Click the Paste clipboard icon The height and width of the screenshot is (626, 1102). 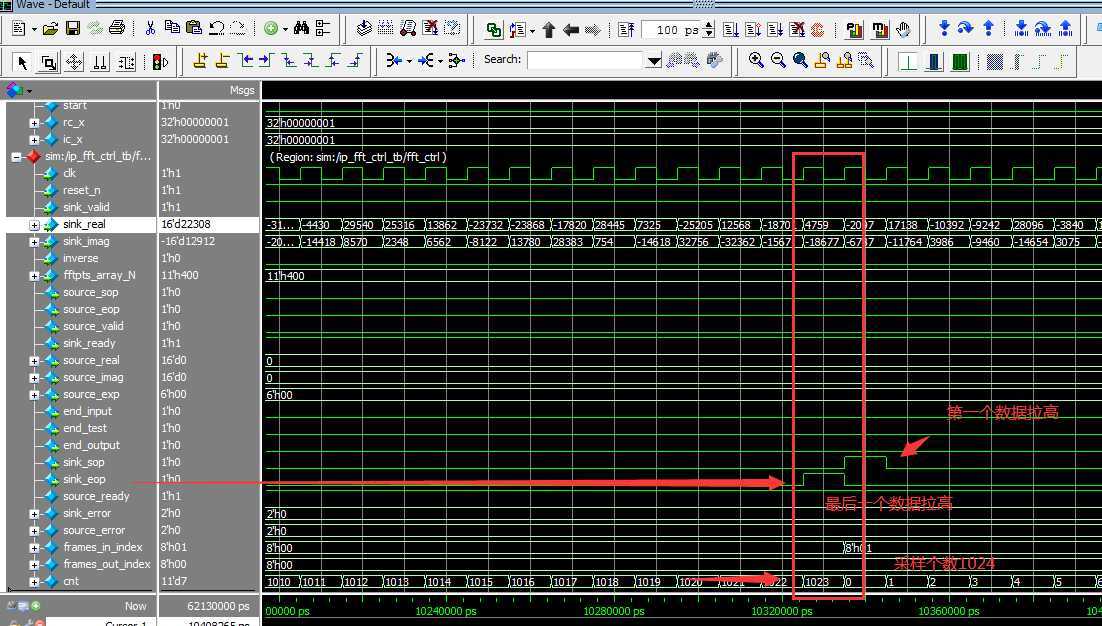point(194,28)
